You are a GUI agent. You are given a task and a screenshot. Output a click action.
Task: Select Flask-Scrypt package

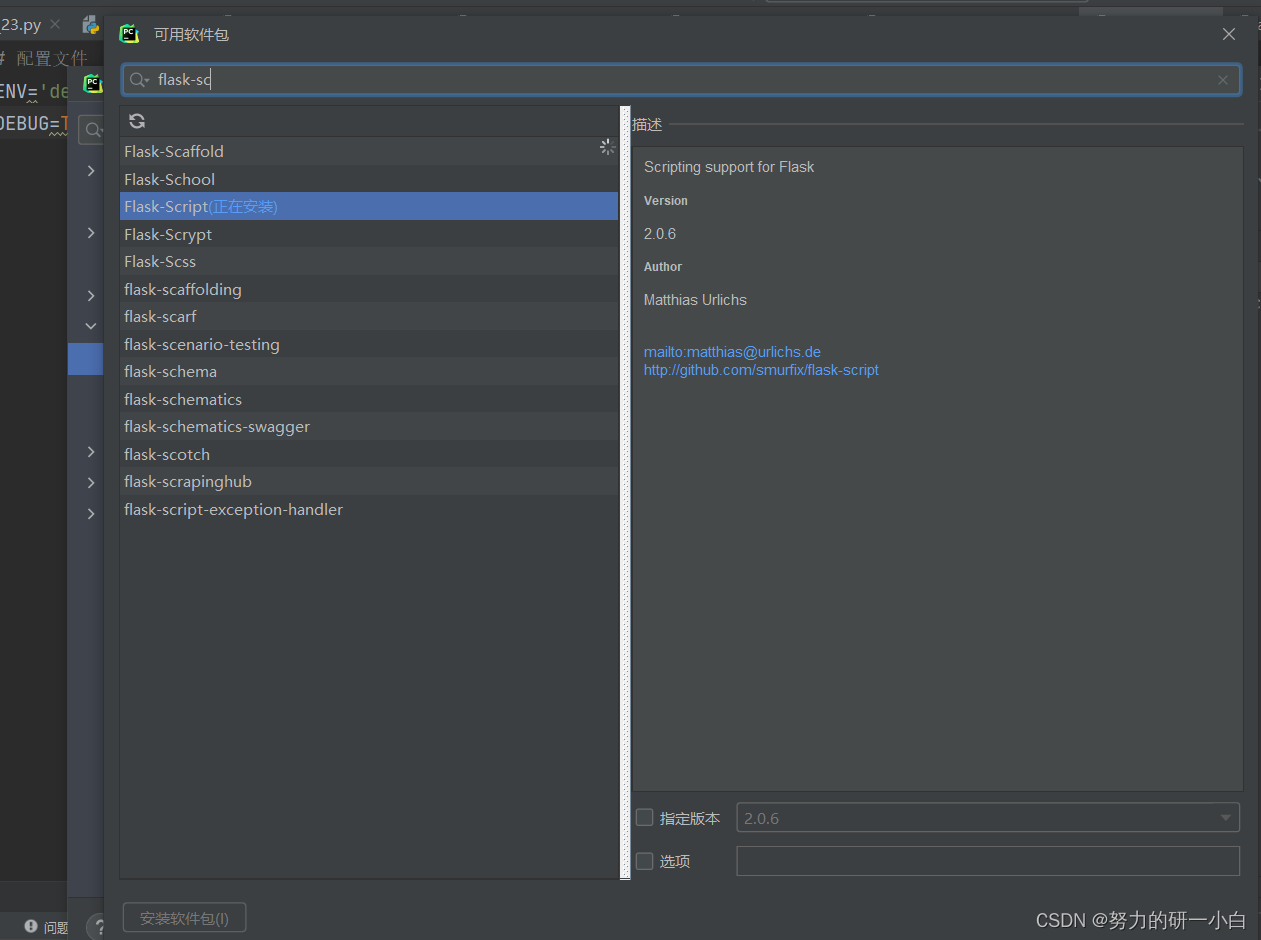click(369, 234)
